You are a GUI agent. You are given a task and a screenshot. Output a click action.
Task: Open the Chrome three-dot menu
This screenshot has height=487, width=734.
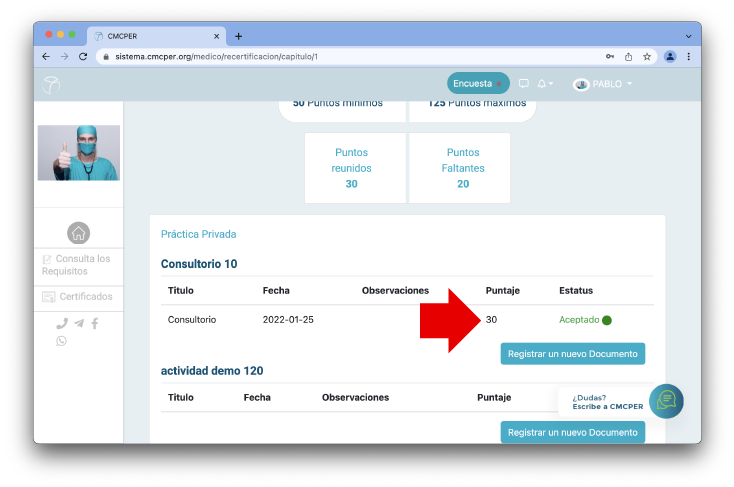689,57
